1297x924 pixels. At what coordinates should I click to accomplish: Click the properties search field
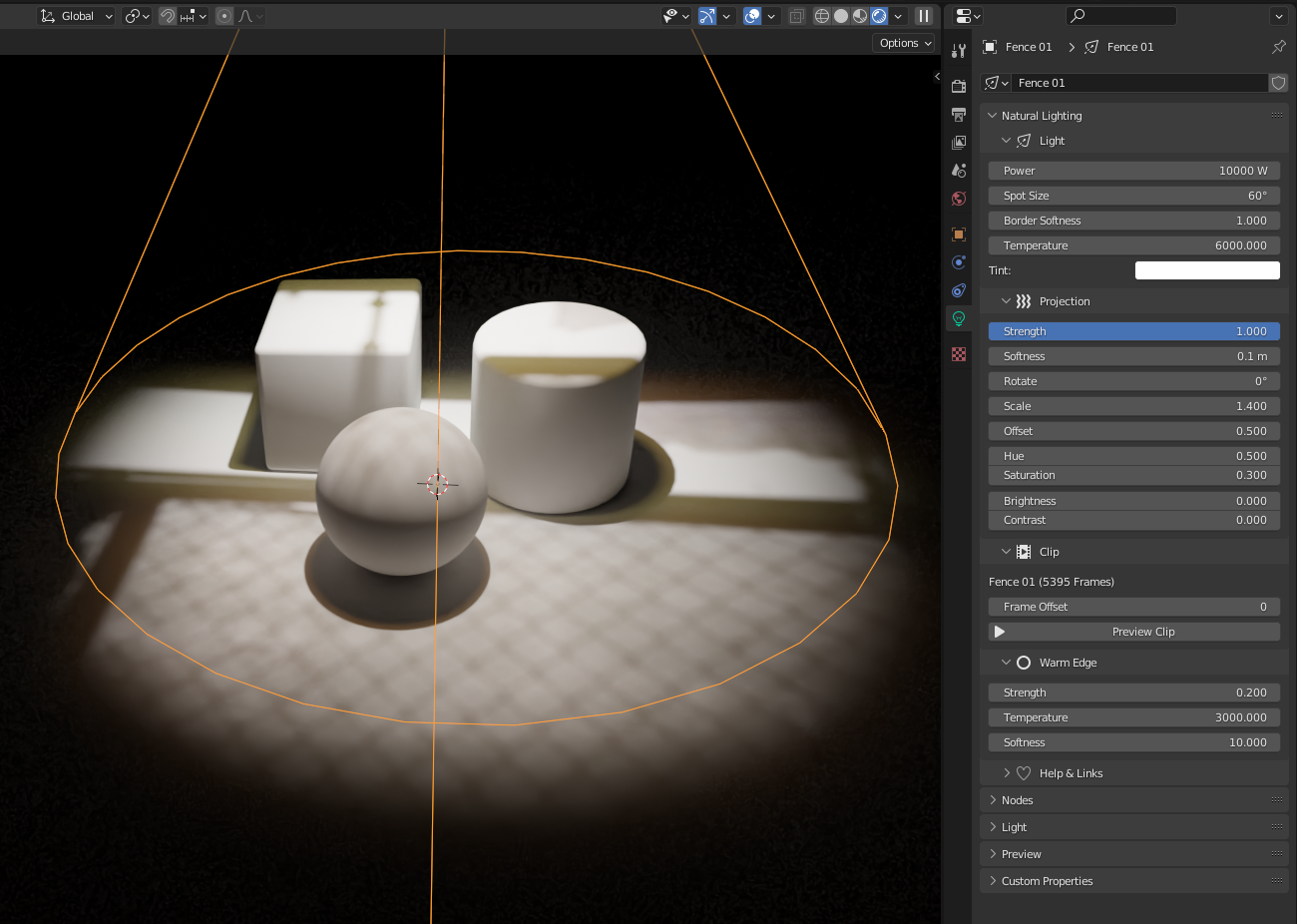(1121, 16)
